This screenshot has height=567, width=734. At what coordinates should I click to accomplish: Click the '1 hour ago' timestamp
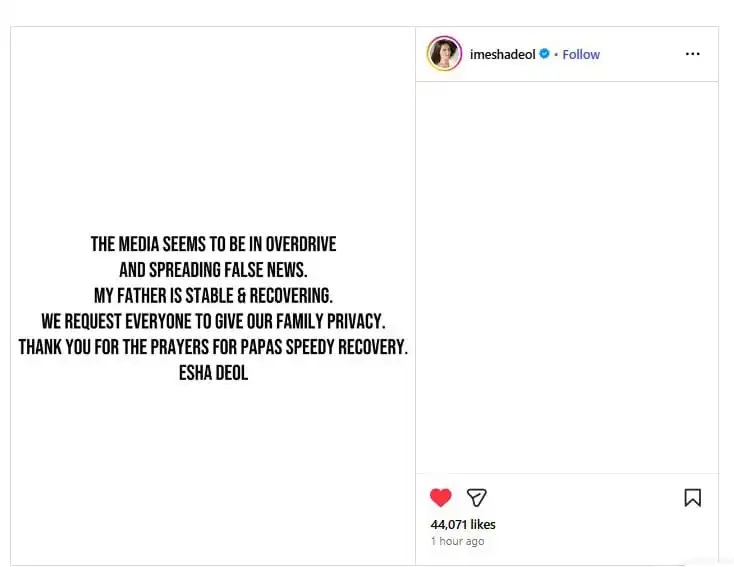tap(457, 541)
